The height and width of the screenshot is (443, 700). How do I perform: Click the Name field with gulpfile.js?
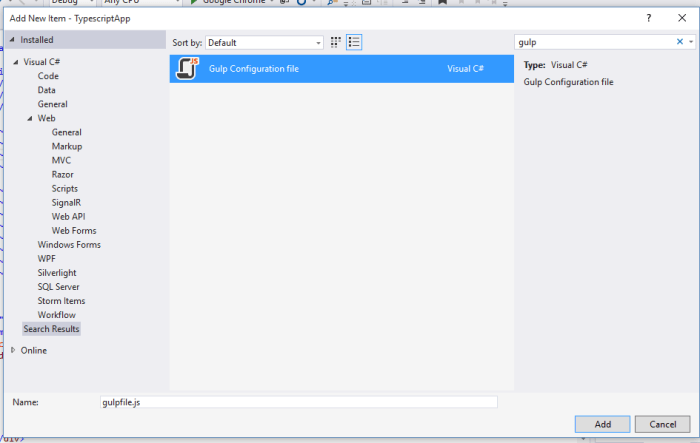click(299, 402)
